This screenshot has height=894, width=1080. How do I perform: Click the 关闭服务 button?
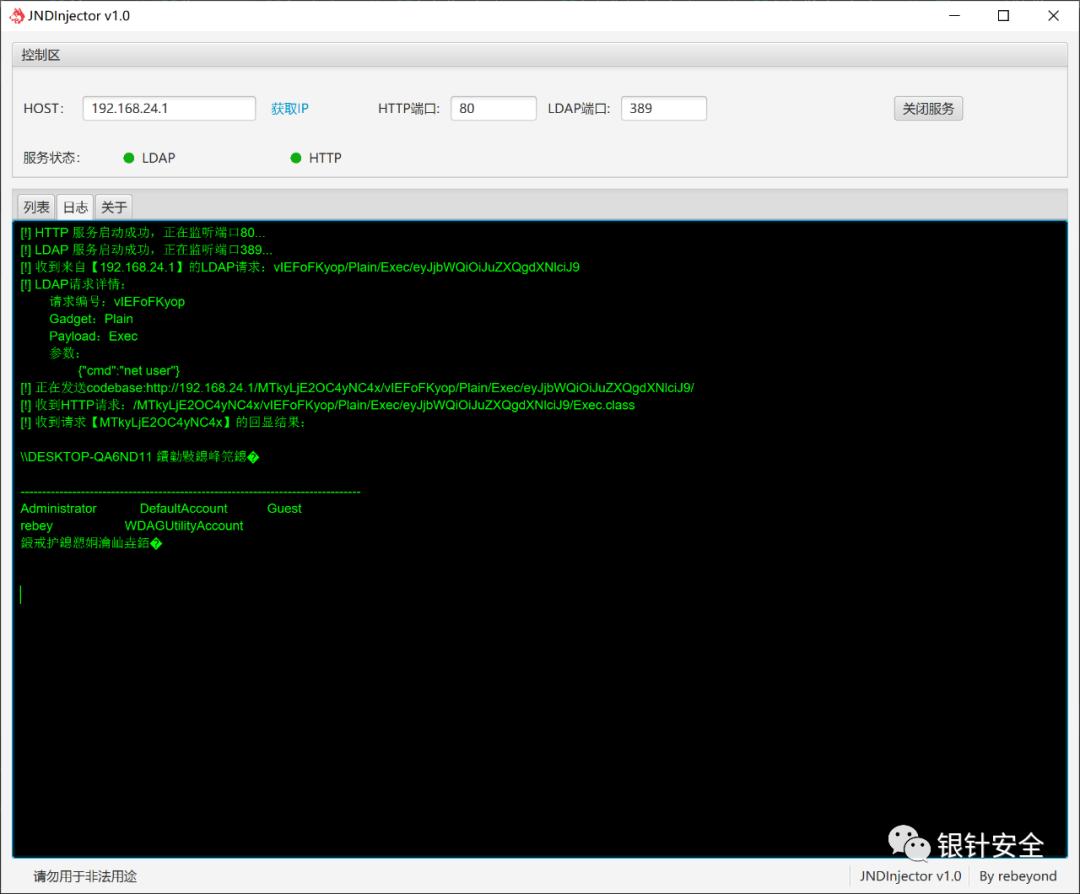(x=928, y=108)
